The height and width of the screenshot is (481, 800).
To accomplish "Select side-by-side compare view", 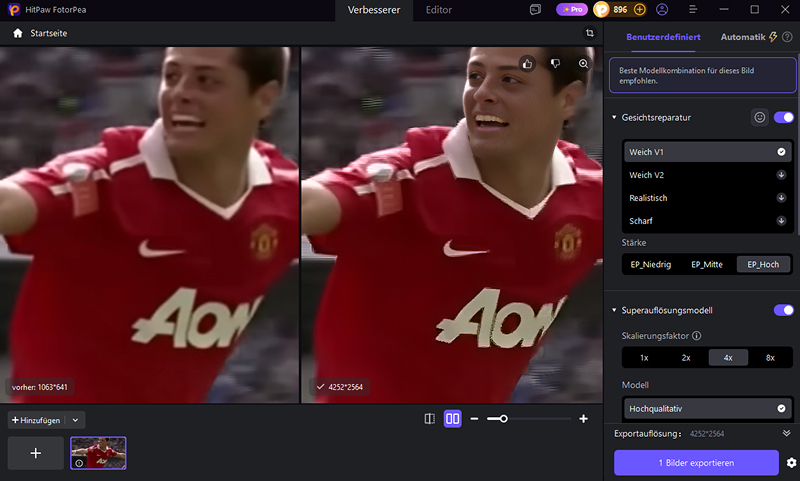I will (x=453, y=419).
